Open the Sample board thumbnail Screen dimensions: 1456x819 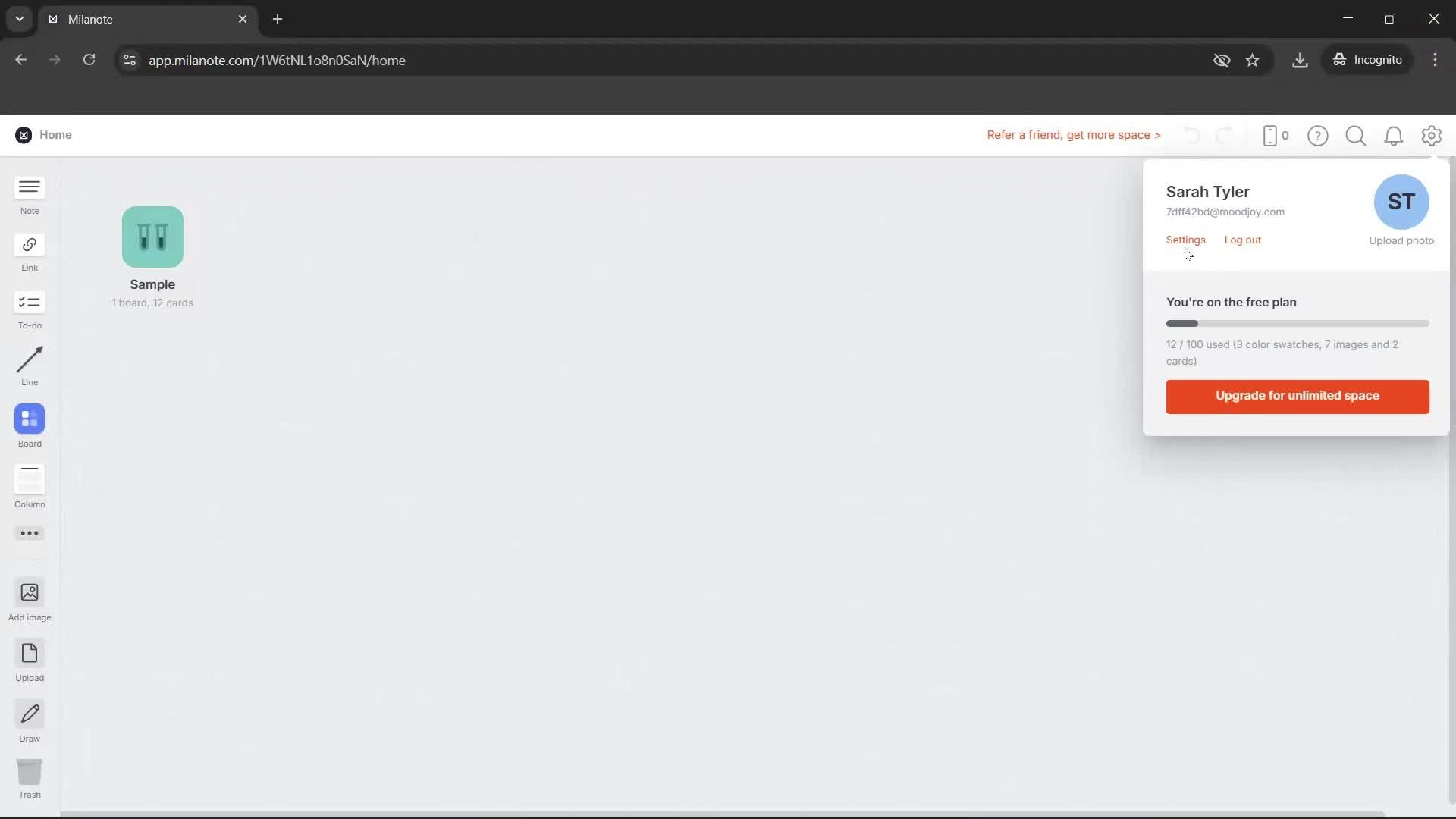point(152,237)
